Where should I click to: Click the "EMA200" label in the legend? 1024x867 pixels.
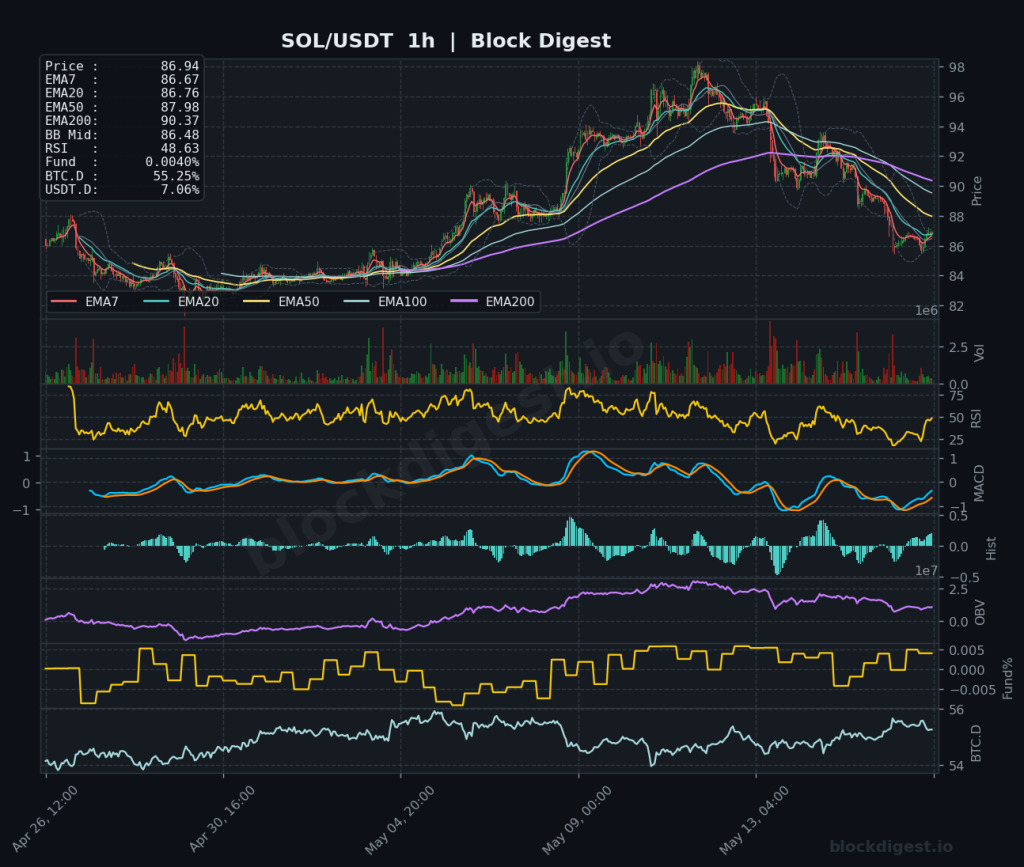(x=510, y=302)
